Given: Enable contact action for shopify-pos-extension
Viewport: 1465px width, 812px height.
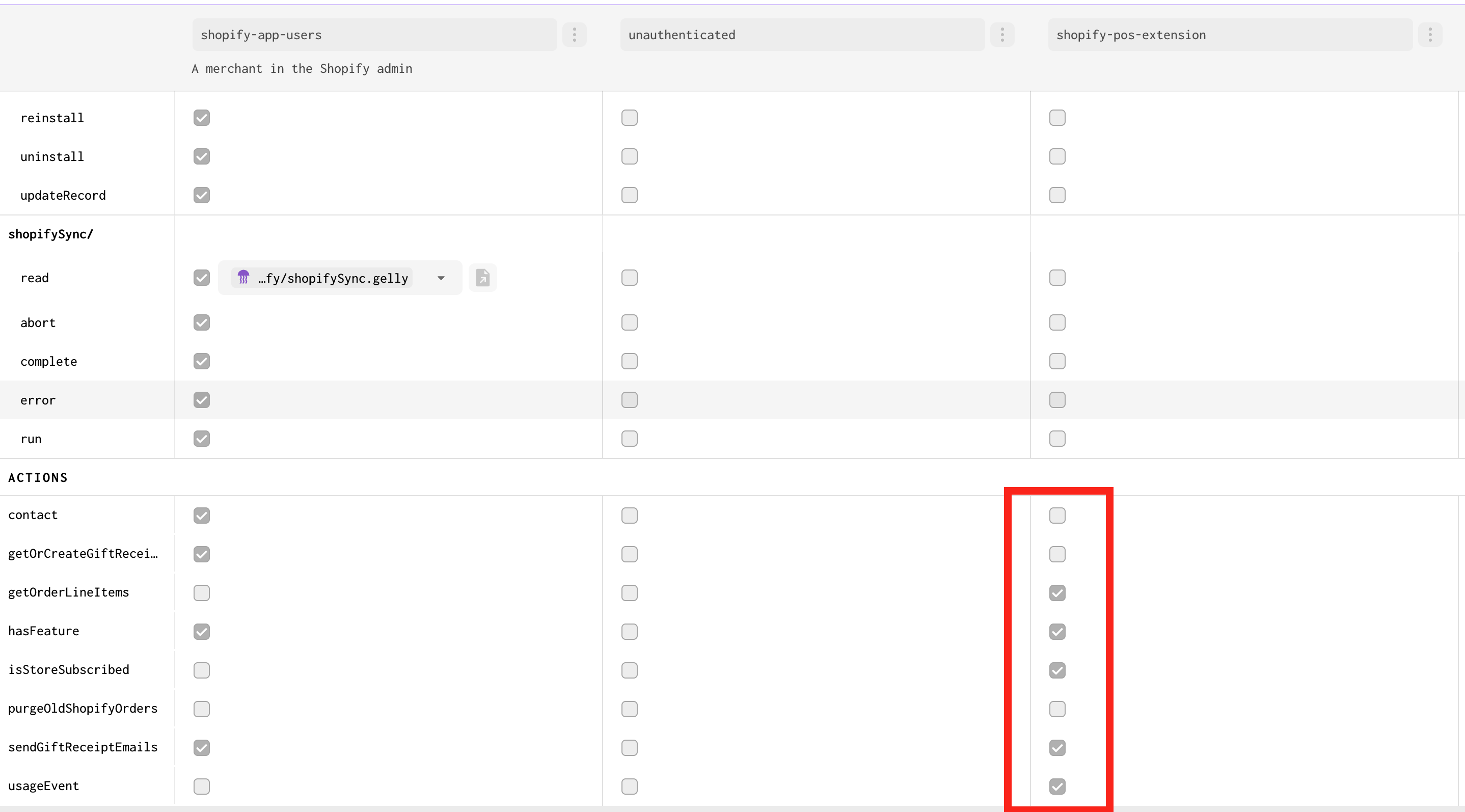Looking at the screenshot, I should 1056,515.
